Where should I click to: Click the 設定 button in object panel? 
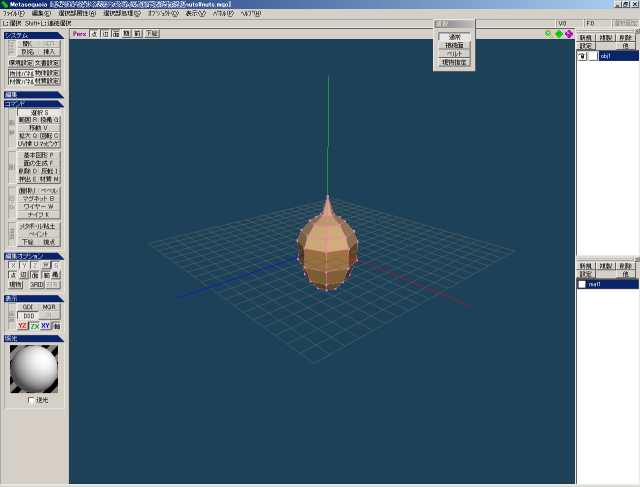pos(586,46)
